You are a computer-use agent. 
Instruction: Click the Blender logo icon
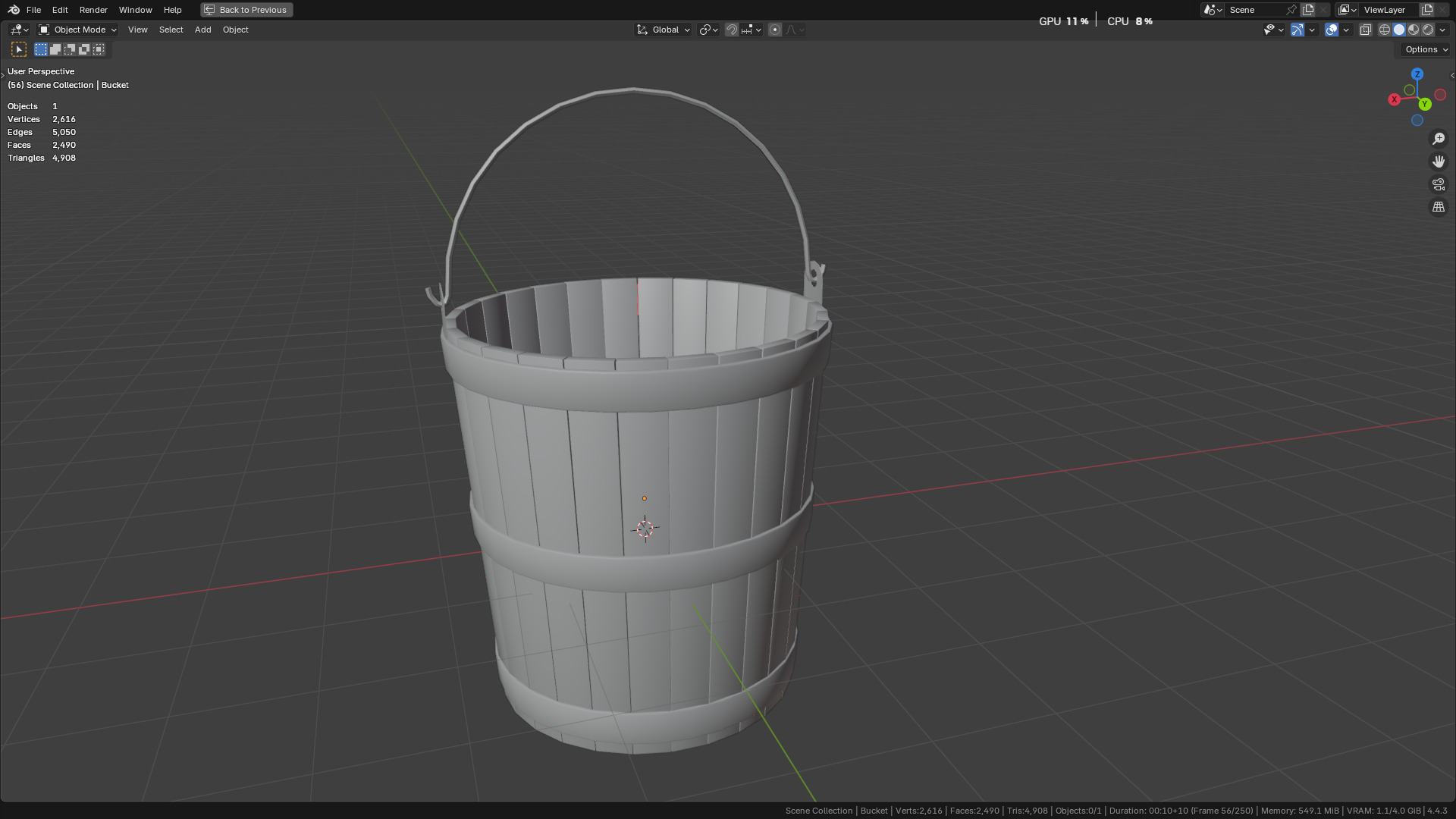(x=14, y=10)
